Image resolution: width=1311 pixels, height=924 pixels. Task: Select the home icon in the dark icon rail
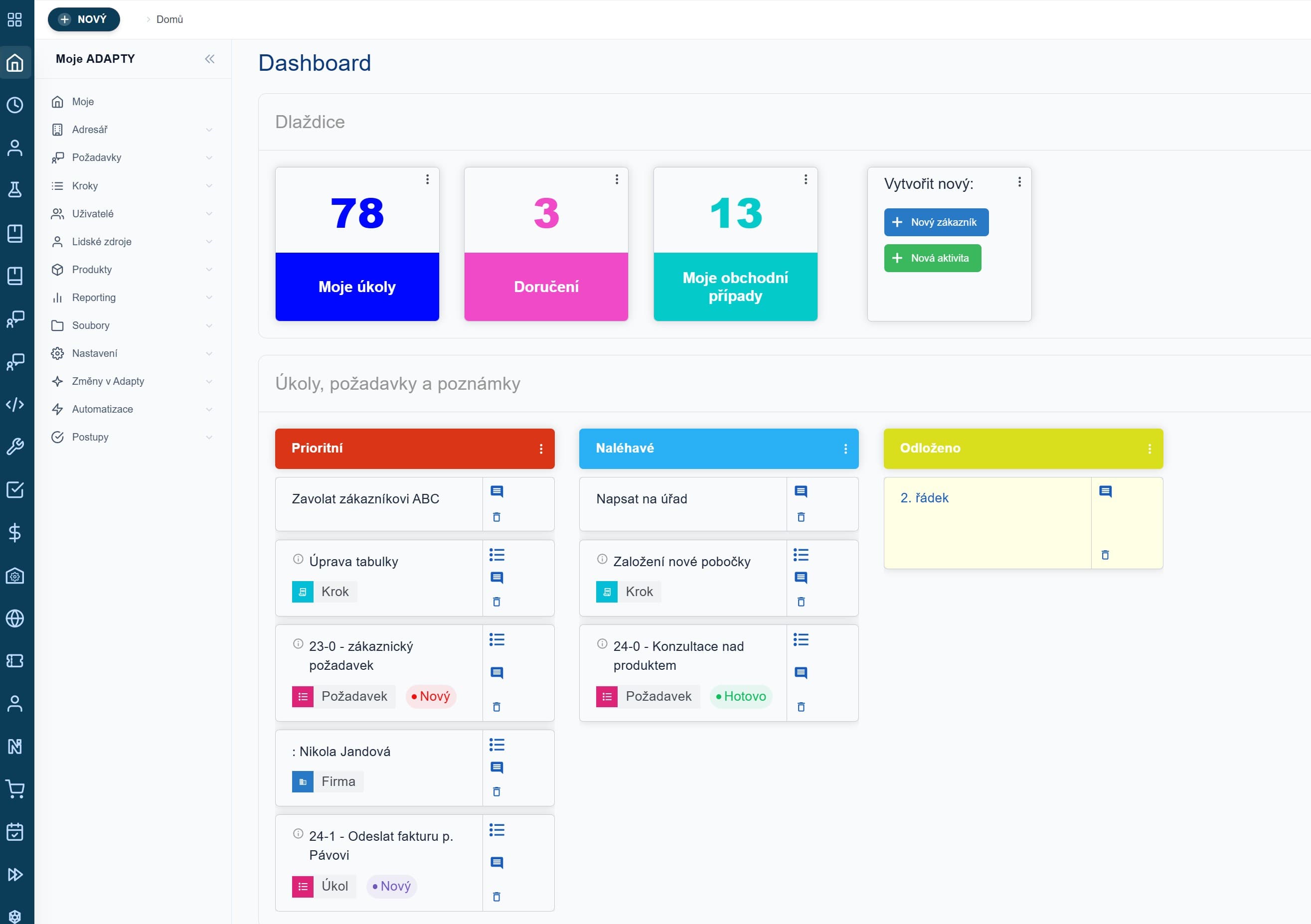pos(15,62)
